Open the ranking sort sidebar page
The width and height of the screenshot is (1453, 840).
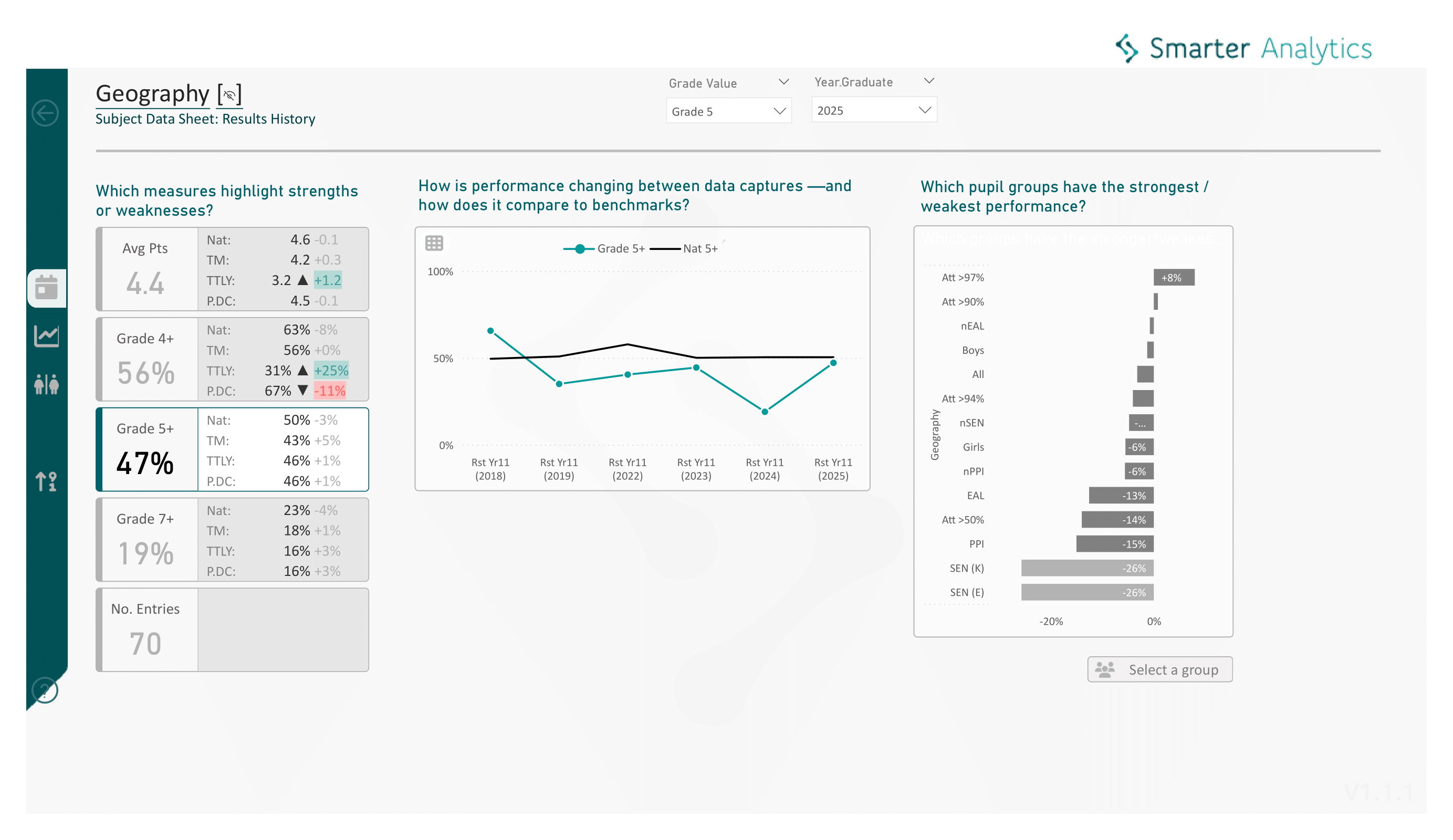click(x=46, y=481)
